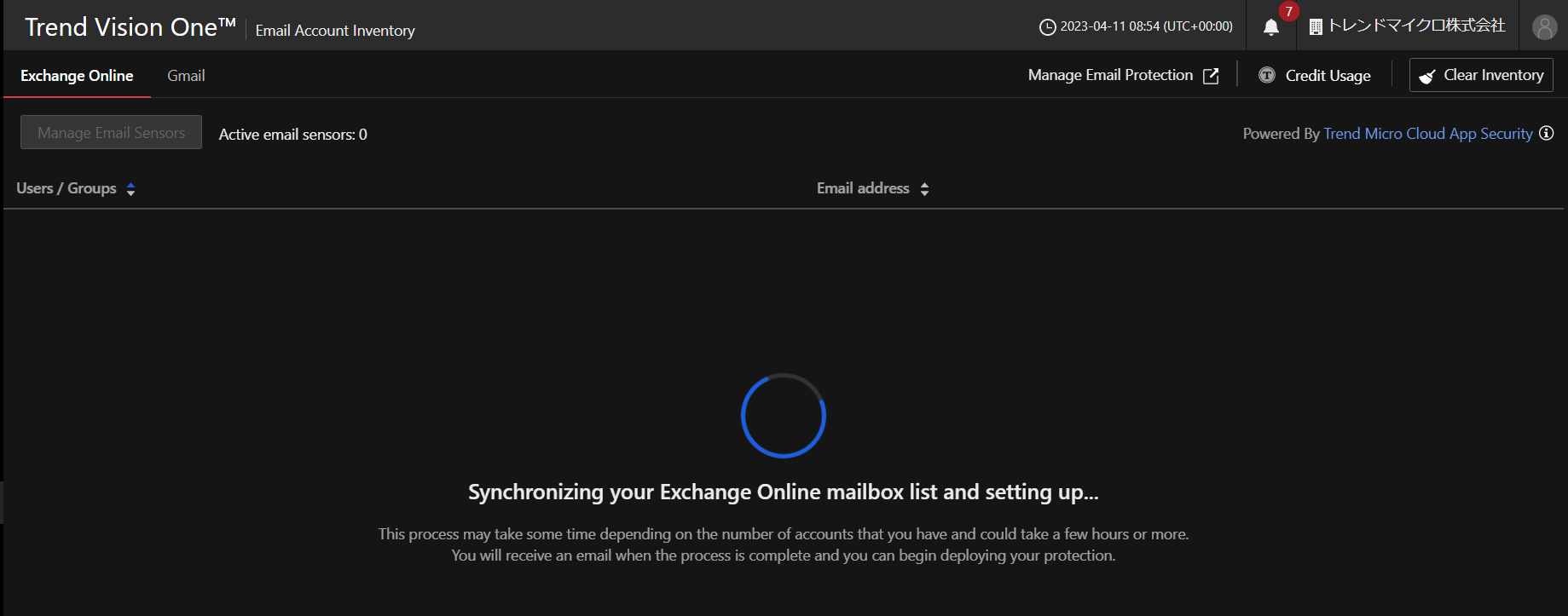
Task: Click the coin icon beside Credit Usage
Action: (1267, 76)
